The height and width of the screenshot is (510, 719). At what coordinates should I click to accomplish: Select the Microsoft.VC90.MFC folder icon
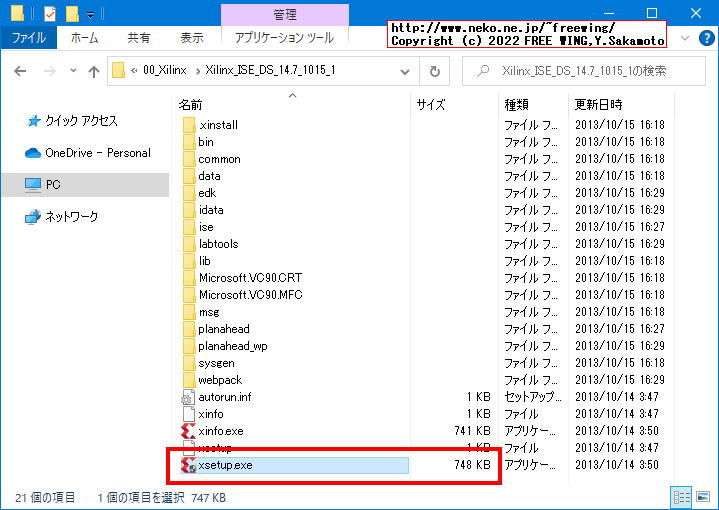[188, 294]
